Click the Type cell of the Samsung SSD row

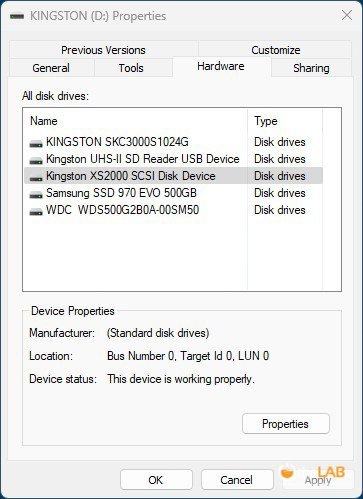click(280, 193)
